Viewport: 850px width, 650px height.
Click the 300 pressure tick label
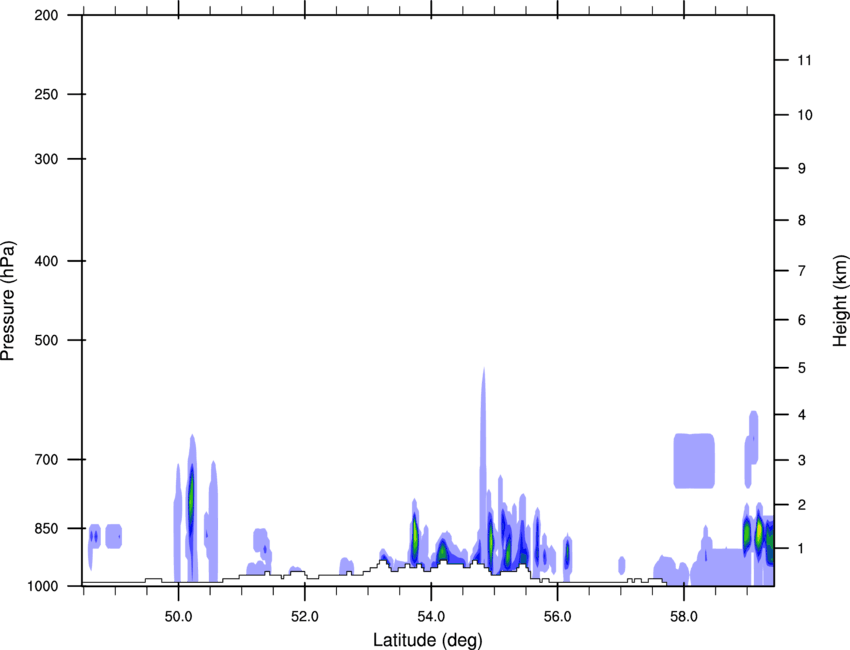point(46,159)
